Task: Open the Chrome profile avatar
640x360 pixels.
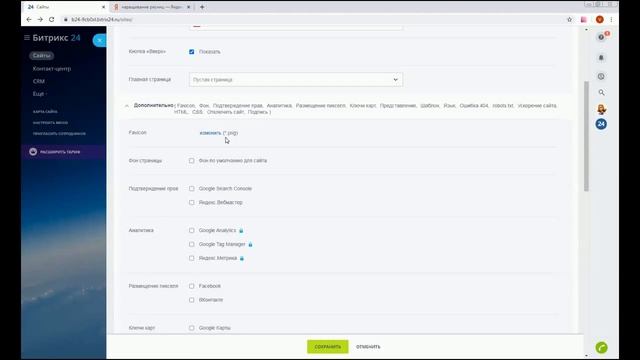Action: click(599, 20)
